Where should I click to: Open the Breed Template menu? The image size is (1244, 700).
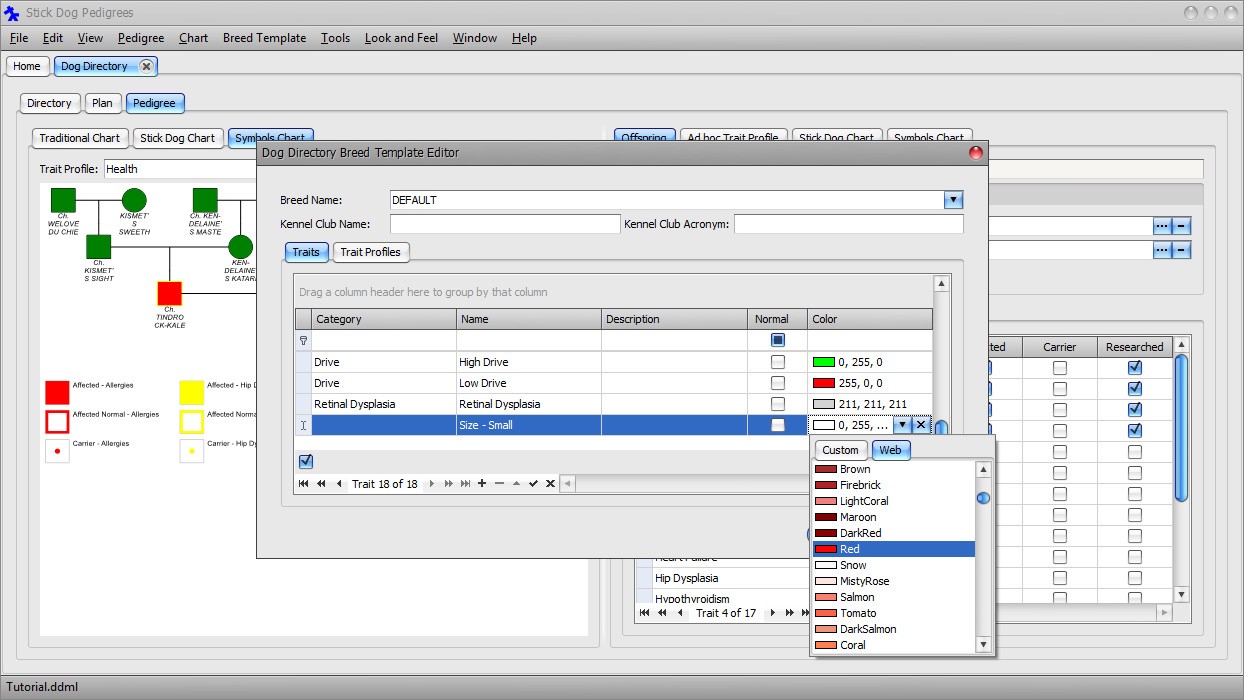264,38
